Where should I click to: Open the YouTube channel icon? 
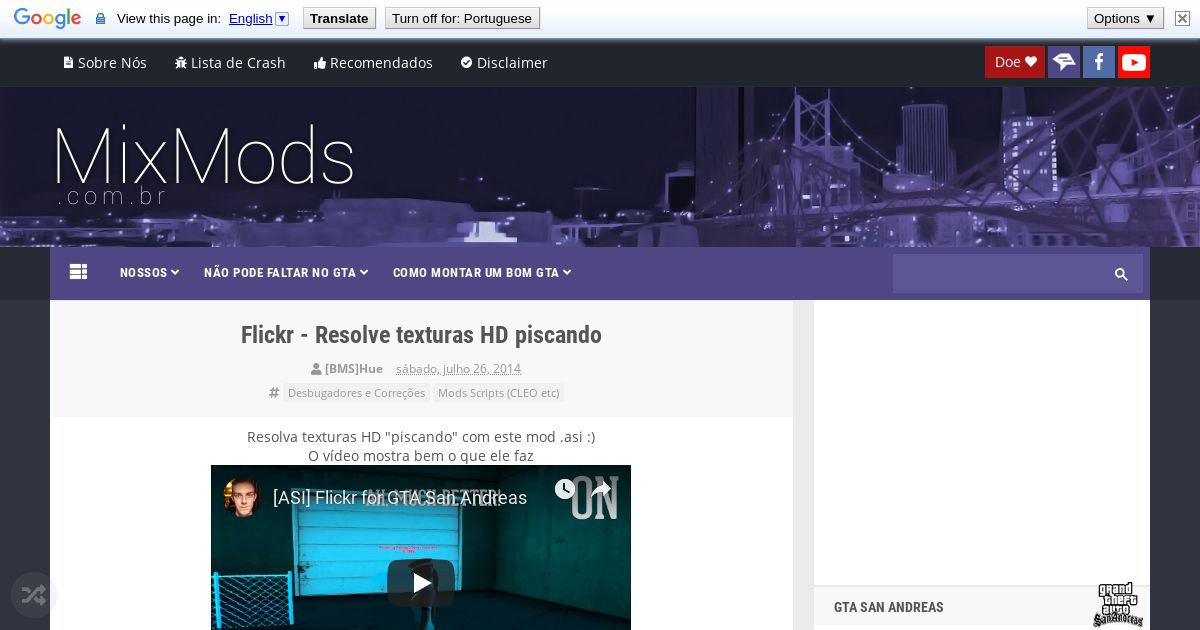pos(1134,62)
